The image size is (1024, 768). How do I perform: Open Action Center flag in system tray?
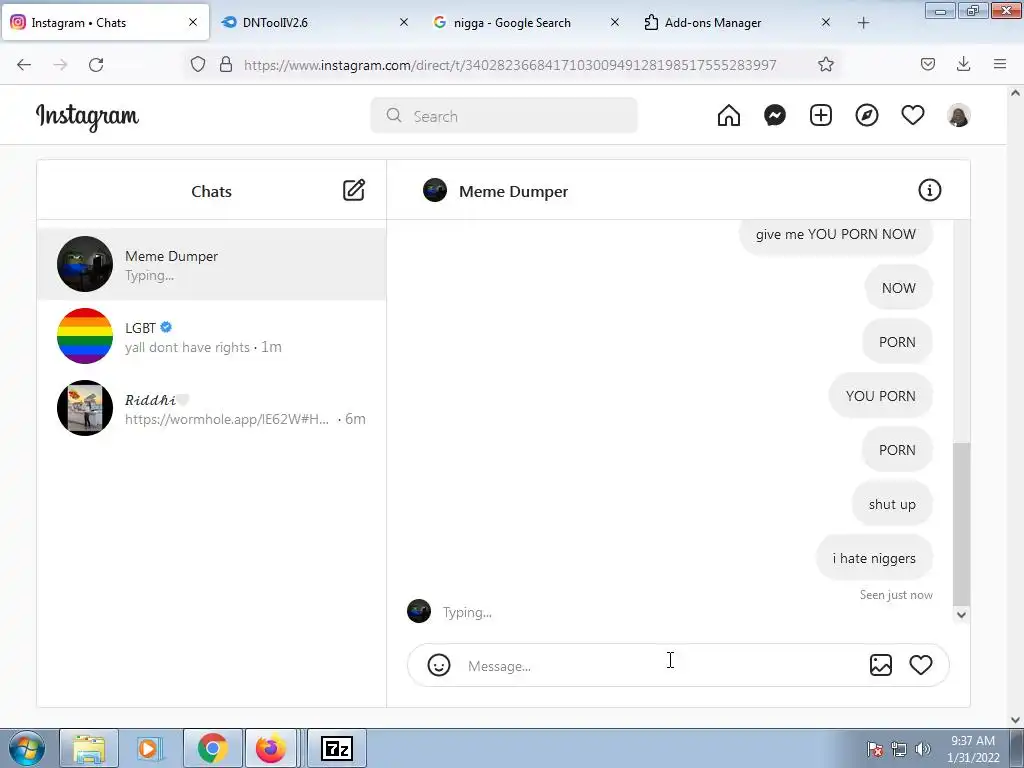pos(875,749)
